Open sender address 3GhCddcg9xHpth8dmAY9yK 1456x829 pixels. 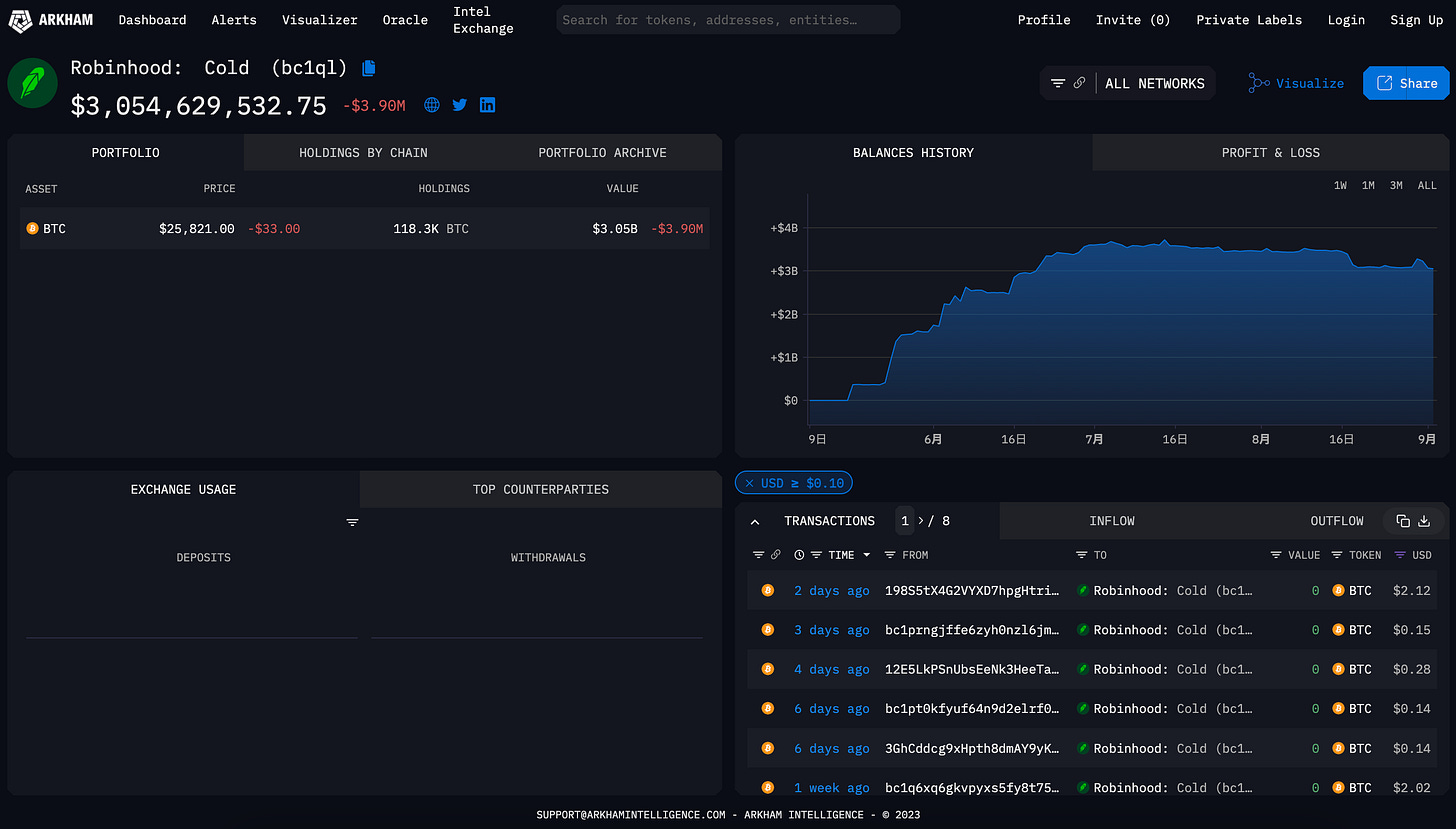972,748
